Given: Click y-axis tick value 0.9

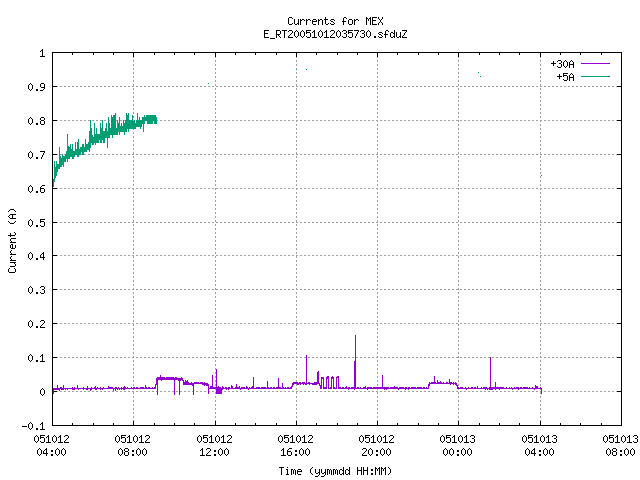Looking at the screenshot, I should 36,87.
